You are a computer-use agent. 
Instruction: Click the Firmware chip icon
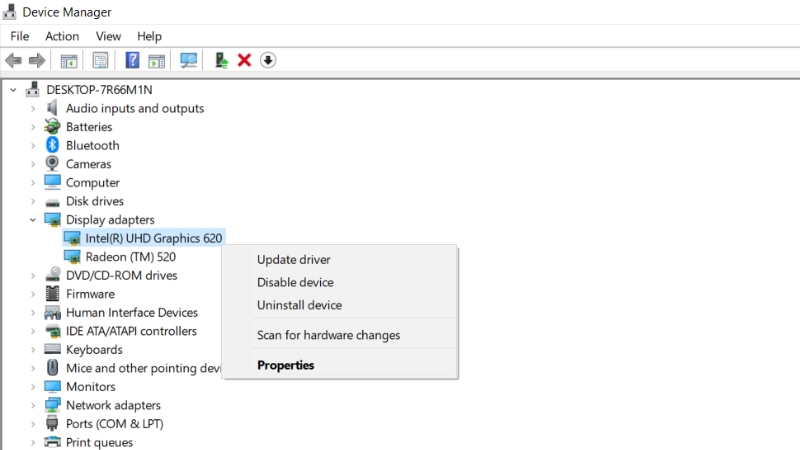click(x=53, y=293)
